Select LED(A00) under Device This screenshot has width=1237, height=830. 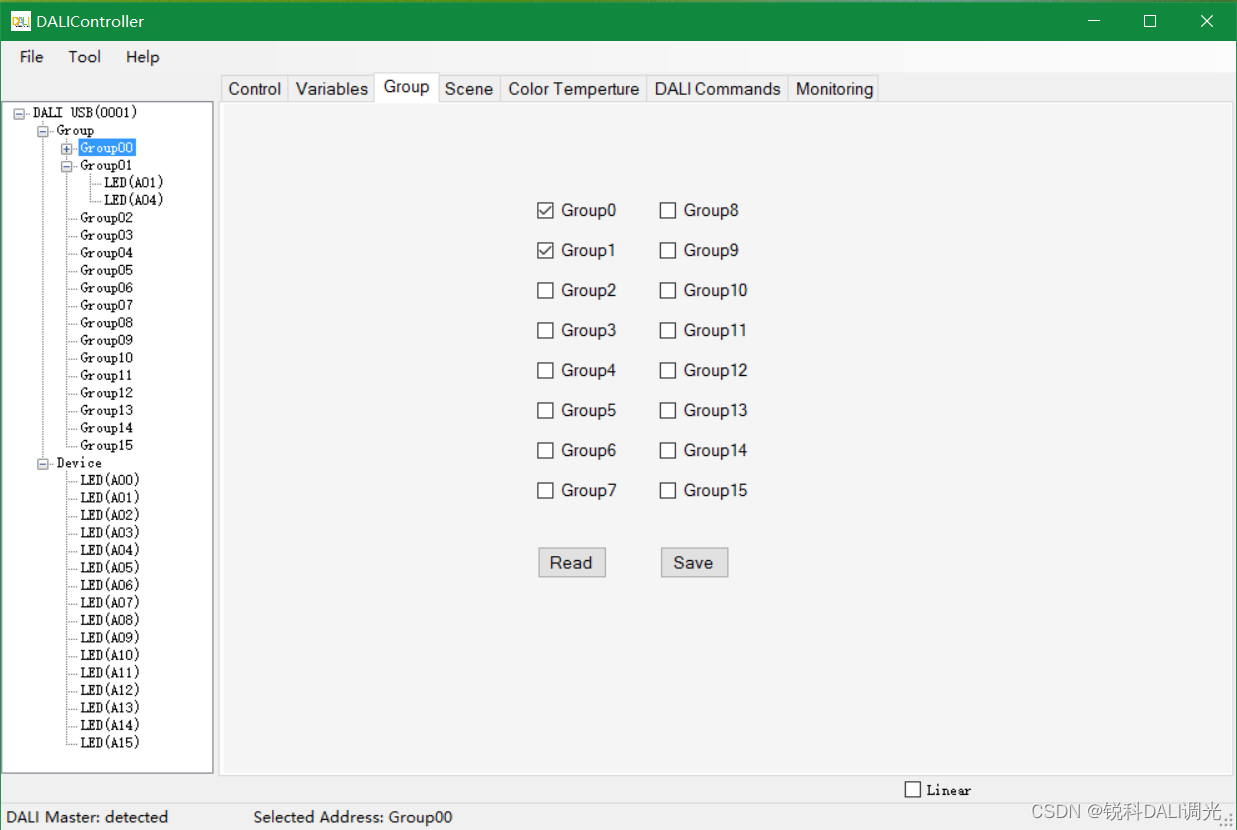click(x=110, y=481)
